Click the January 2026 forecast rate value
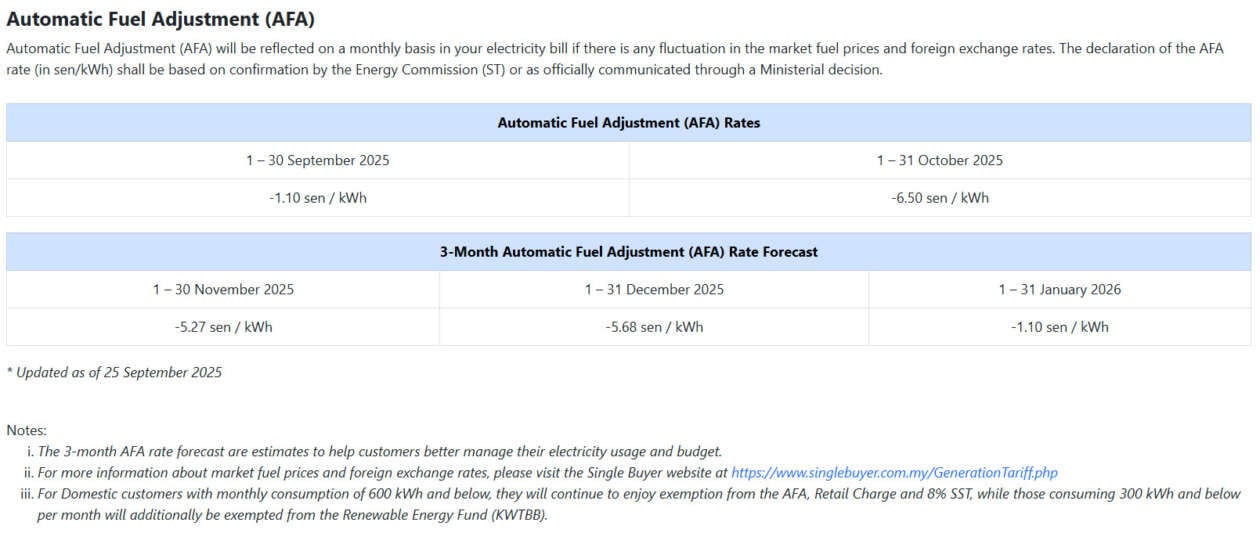This screenshot has width=1260, height=533. tap(1059, 327)
